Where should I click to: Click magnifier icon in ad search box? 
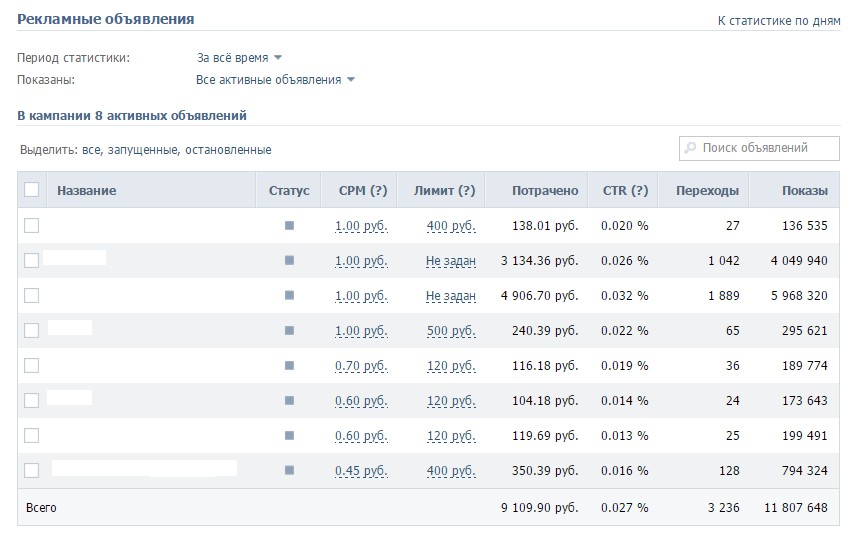pos(690,148)
